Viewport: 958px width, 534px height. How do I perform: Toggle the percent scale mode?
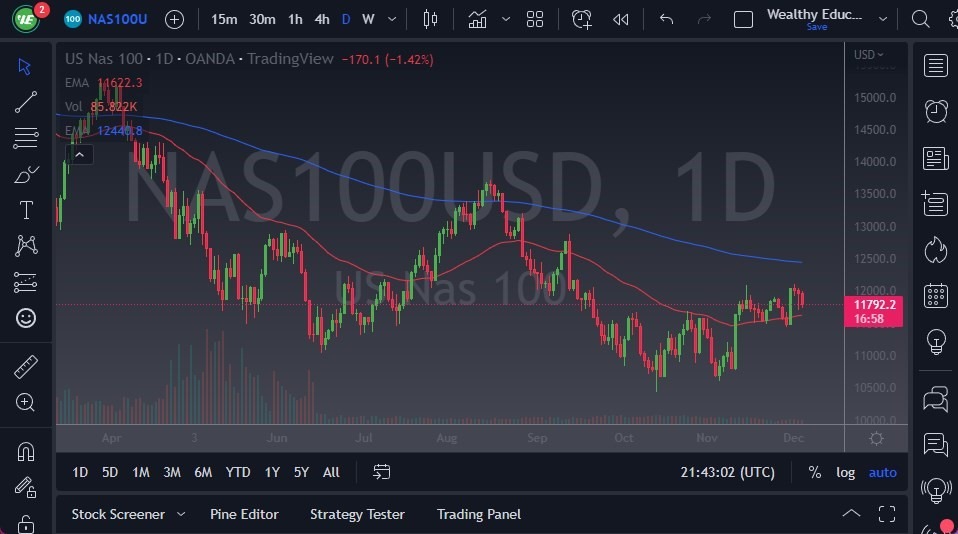814,472
